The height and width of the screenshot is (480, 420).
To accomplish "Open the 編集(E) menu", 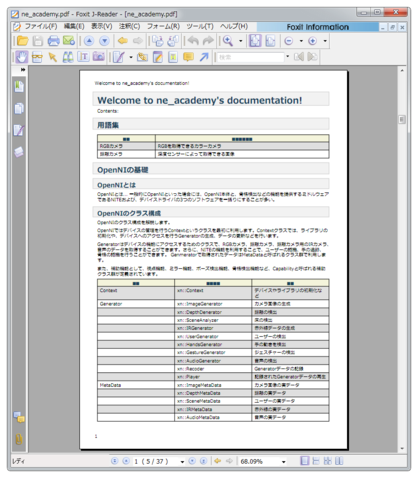I will (x=74, y=26).
